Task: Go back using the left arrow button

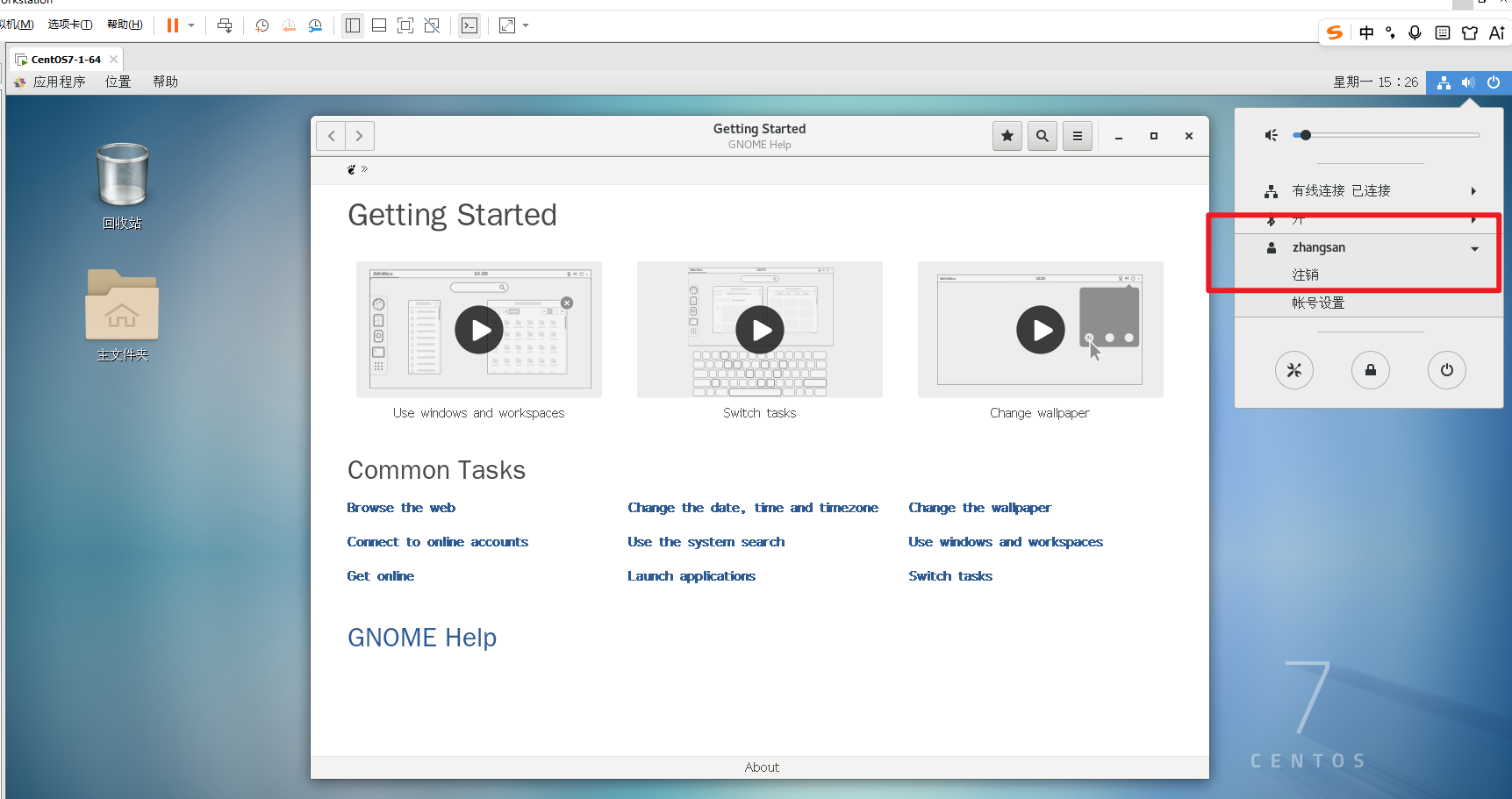Action: point(331,136)
